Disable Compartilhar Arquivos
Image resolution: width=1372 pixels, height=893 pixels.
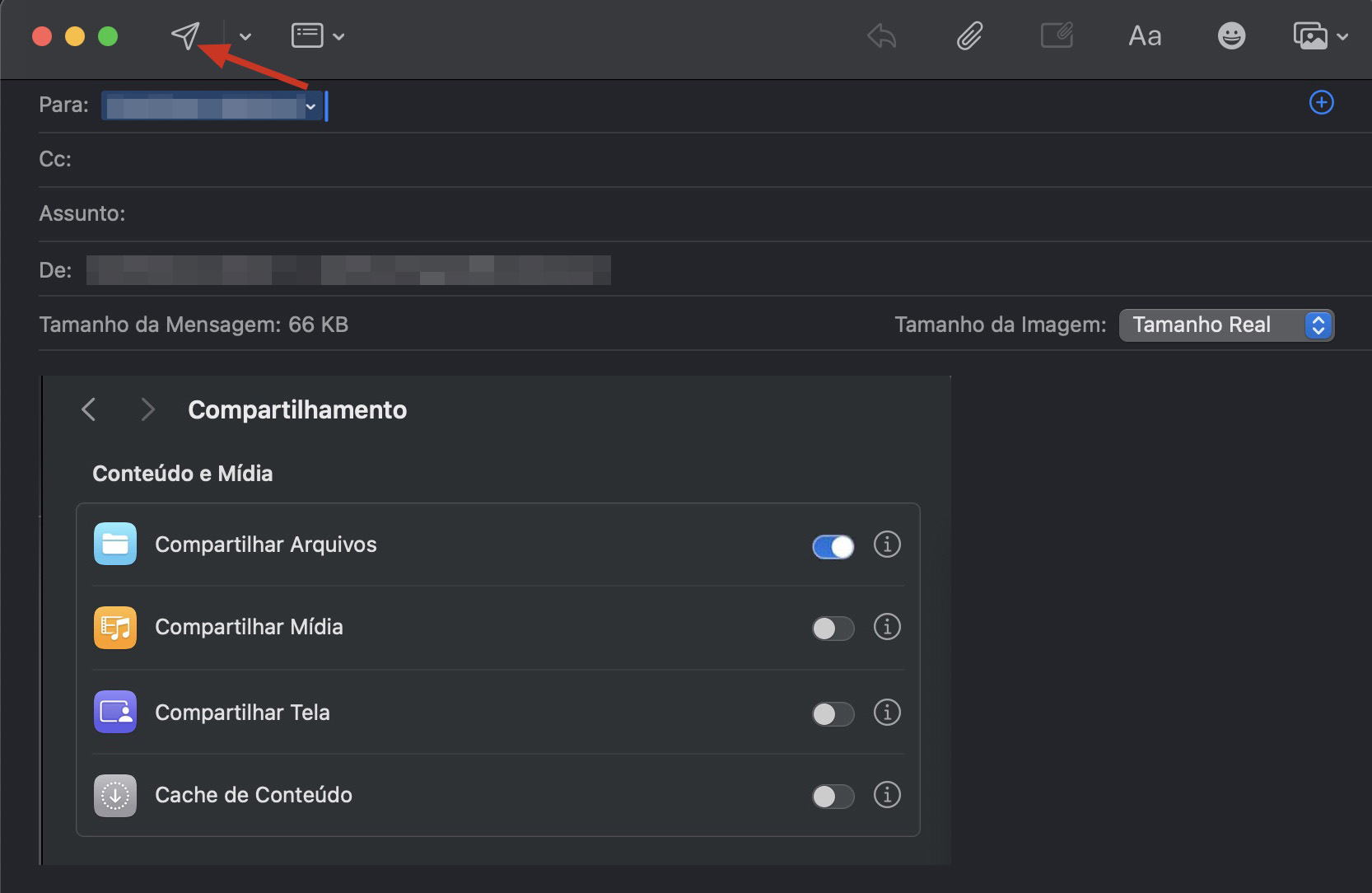click(833, 545)
